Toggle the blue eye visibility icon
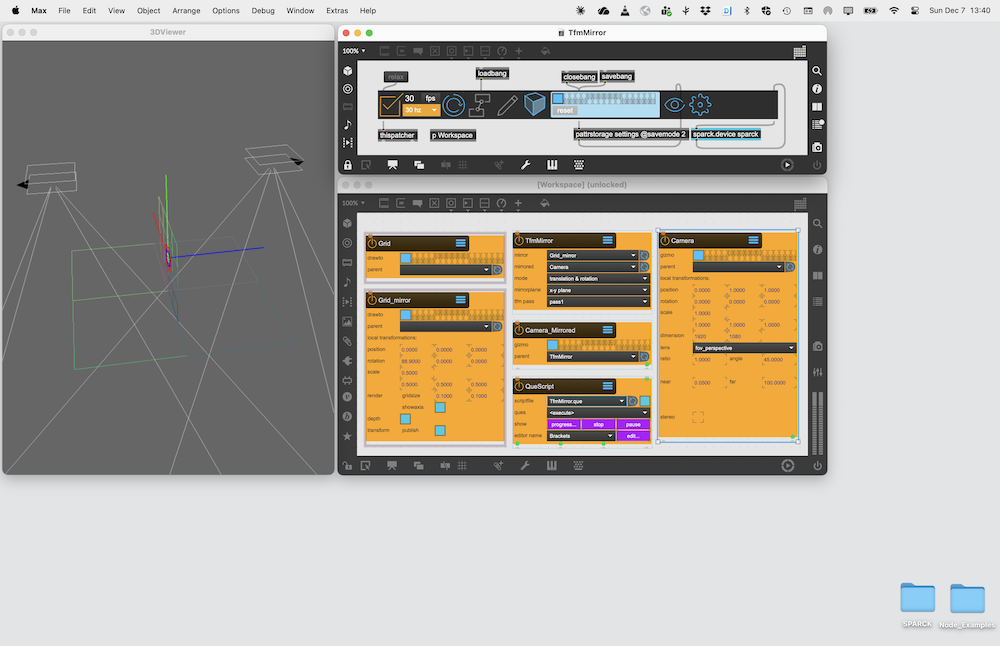 click(x=675, y=104)
